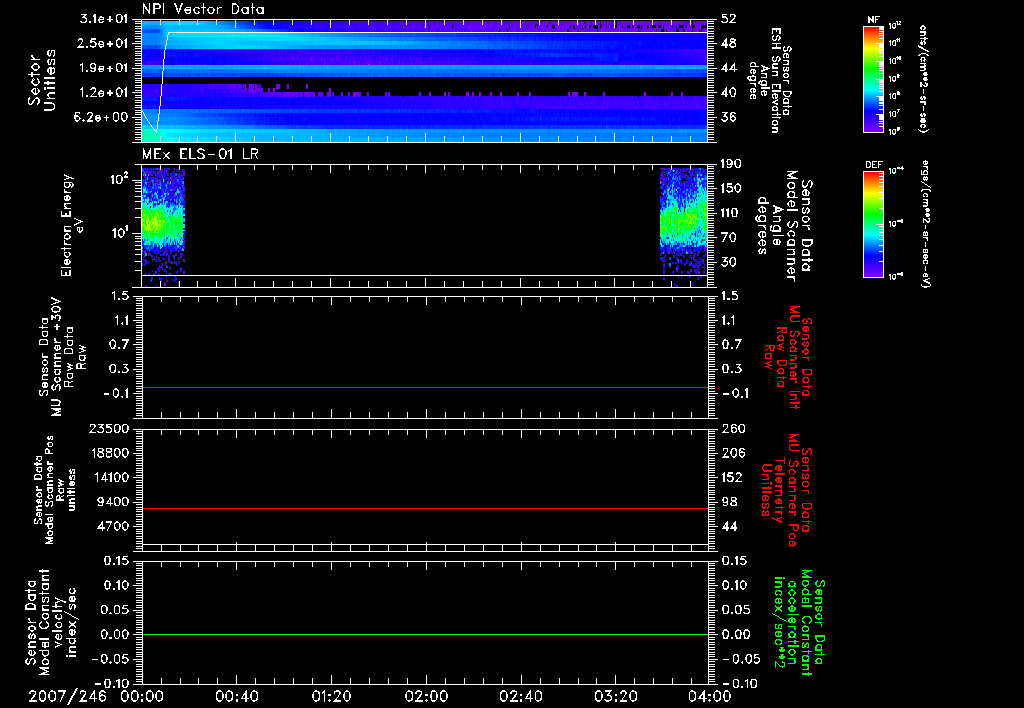The width and height of the screenshot is (1024, 708).
Task: Click the green "Model Constant acceleration" label
Action: [799, 622]
